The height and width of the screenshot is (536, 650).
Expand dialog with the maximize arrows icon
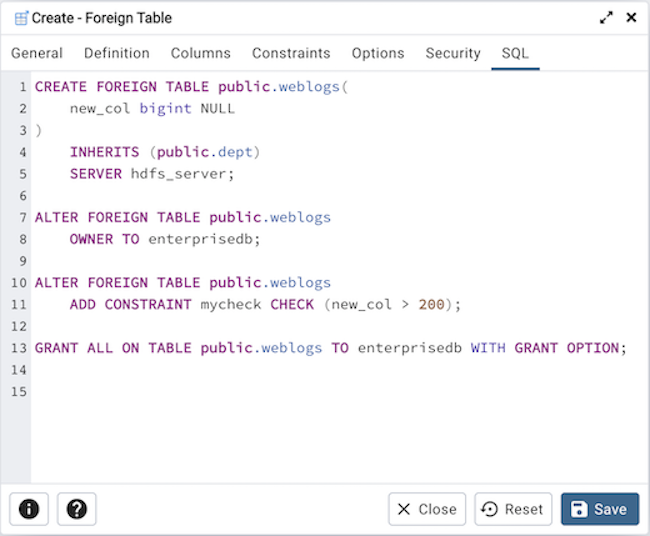[606, 18]
